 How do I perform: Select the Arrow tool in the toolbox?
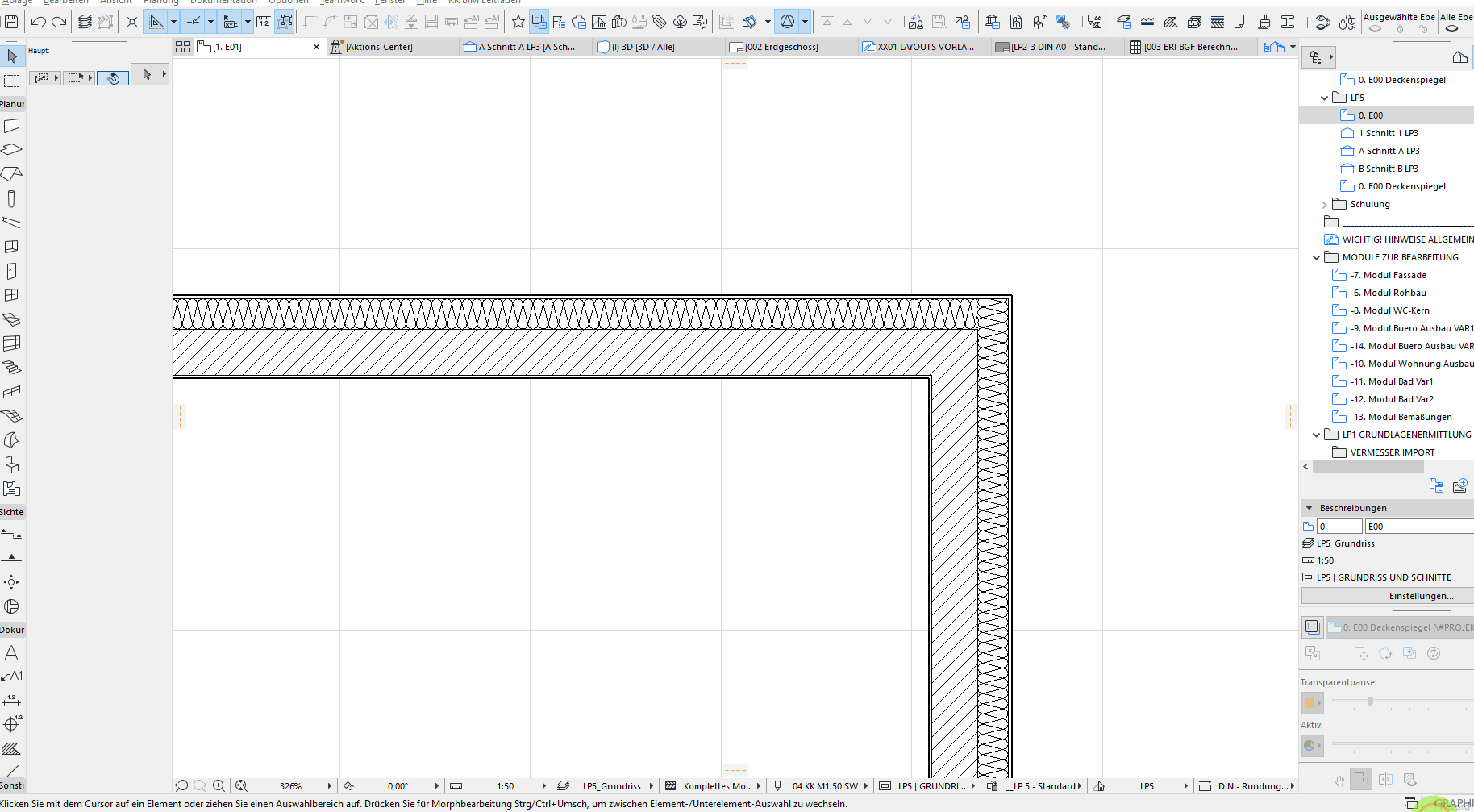tap(12, 56)
